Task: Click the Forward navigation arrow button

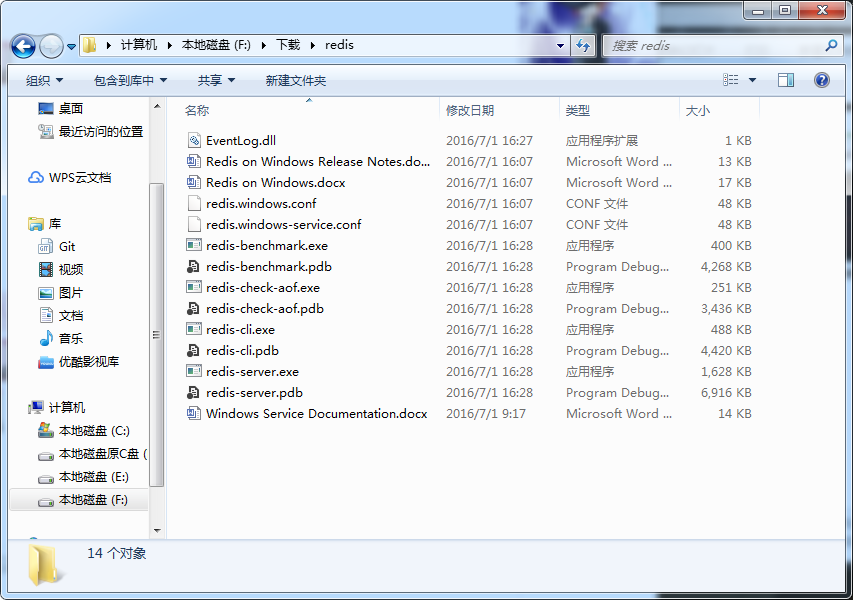Action: 52,46
